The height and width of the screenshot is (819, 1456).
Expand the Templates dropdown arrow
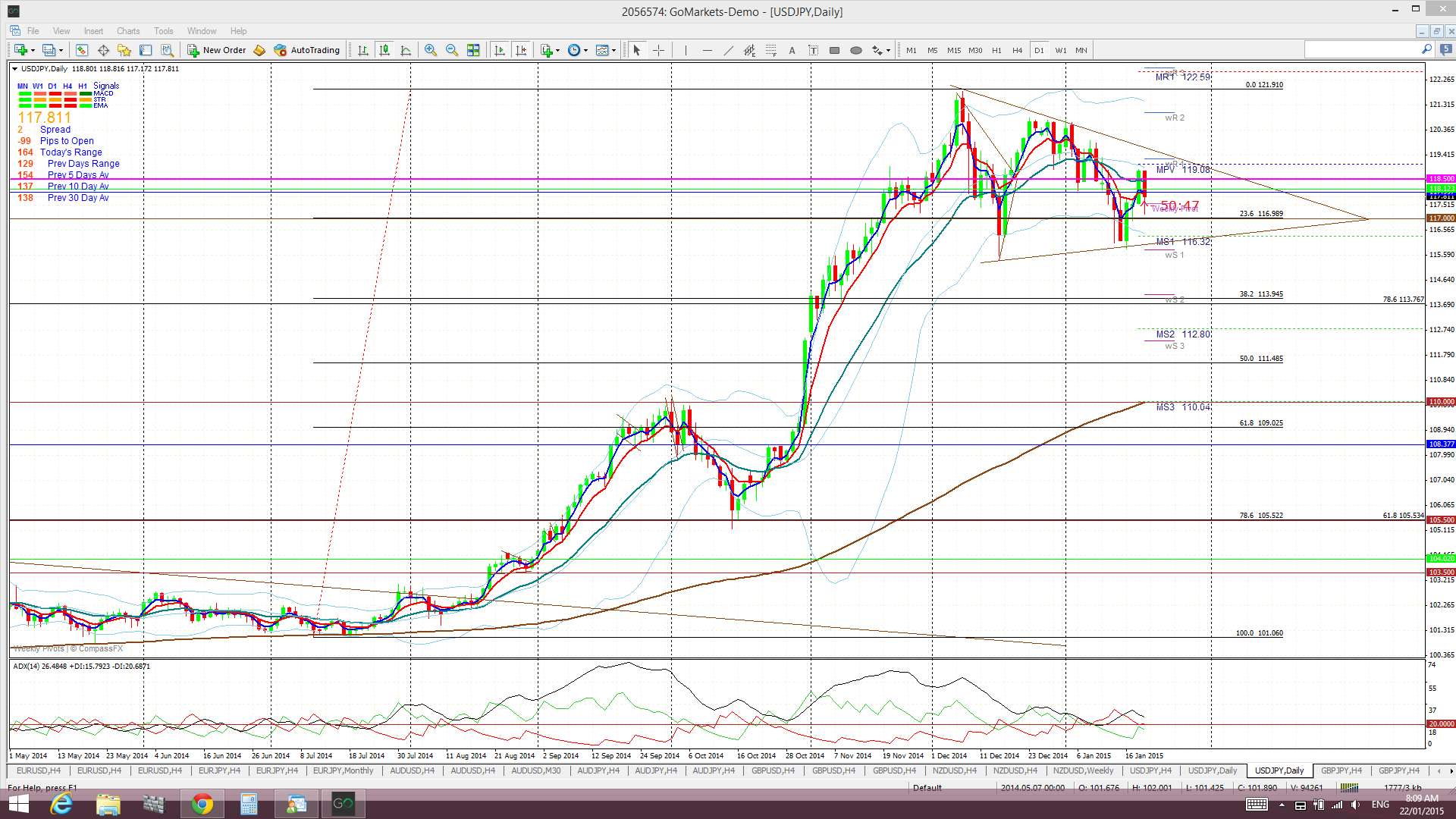(613, 51)
